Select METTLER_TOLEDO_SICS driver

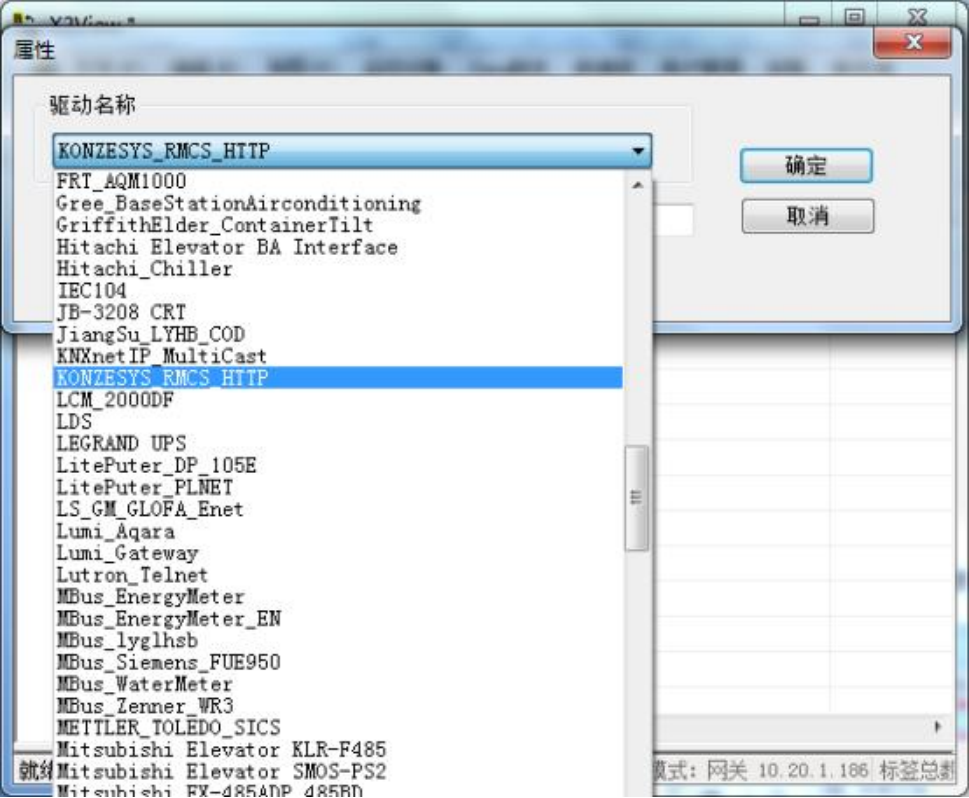pyautogui.click(x=337, y=728)
